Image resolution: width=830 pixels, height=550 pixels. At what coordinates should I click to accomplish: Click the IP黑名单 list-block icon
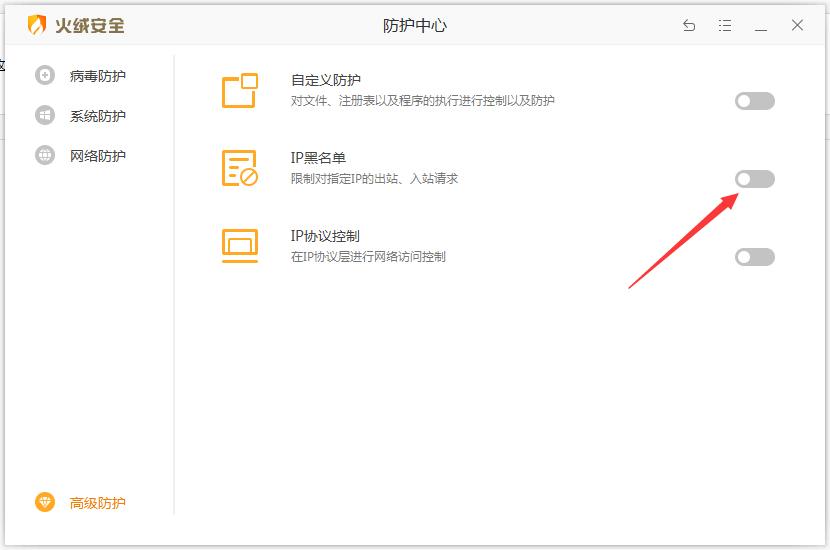tap(240, 168)
